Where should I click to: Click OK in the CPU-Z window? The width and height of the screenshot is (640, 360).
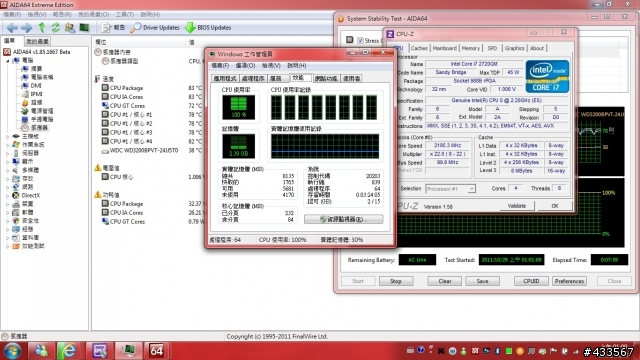click(555, 206)
